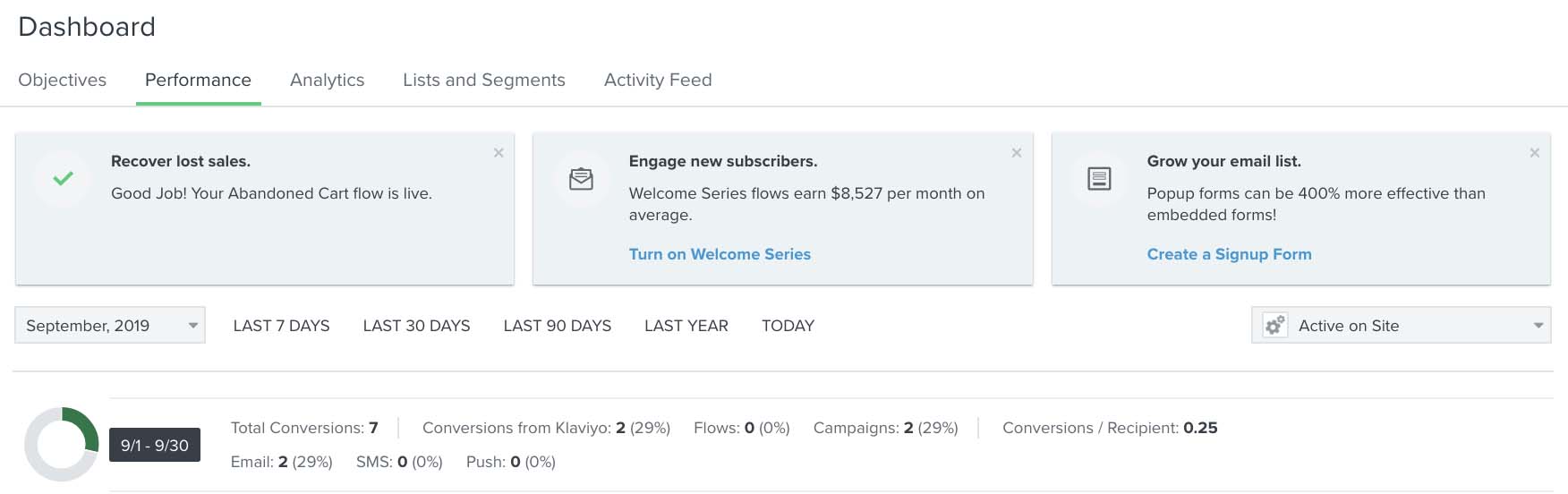Click the conversions donut chart
The height and width of the screenshot is (494, 1568).
click(61, 444)
